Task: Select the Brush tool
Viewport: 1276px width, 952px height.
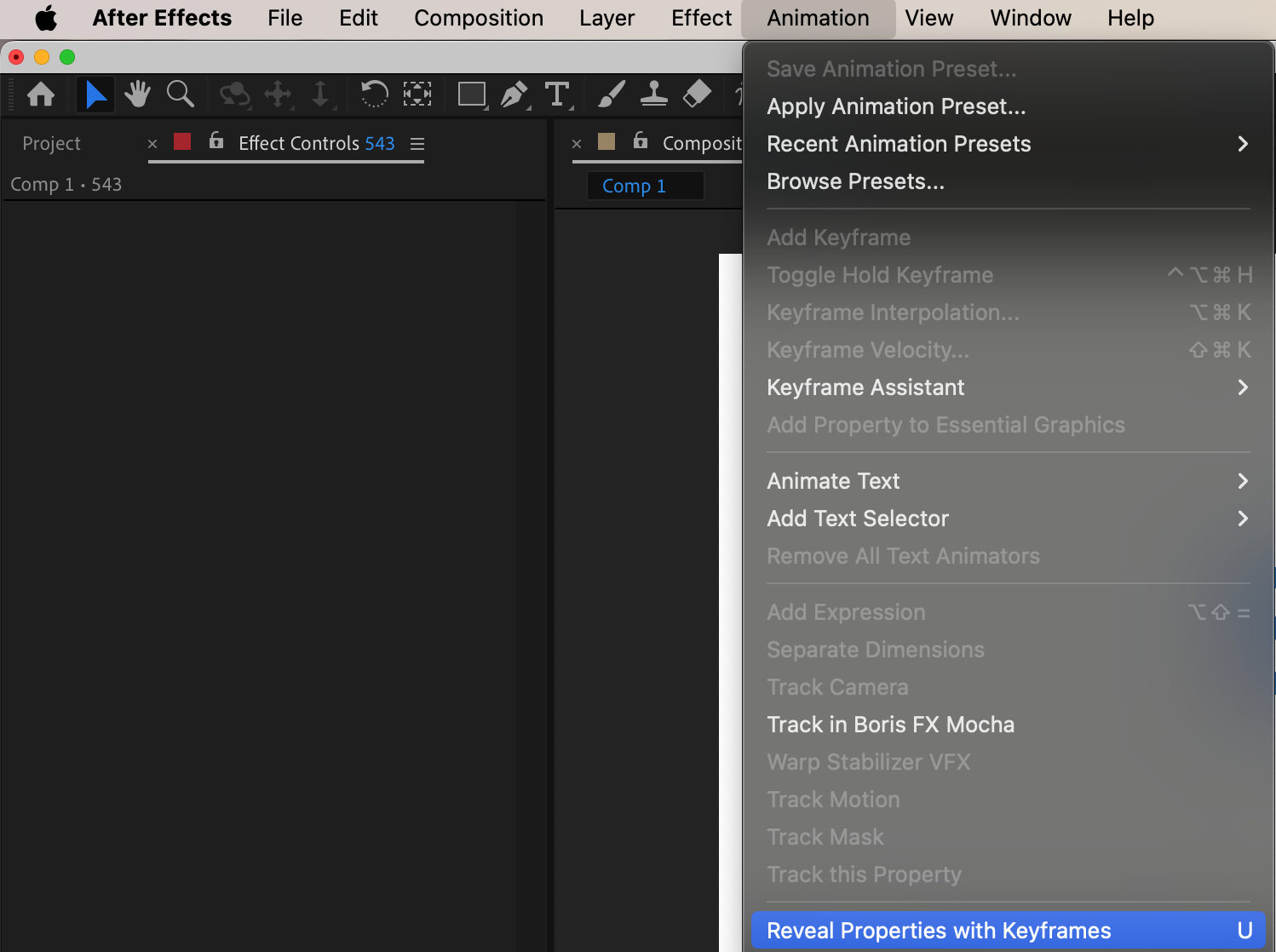Action: pos(611,94)
